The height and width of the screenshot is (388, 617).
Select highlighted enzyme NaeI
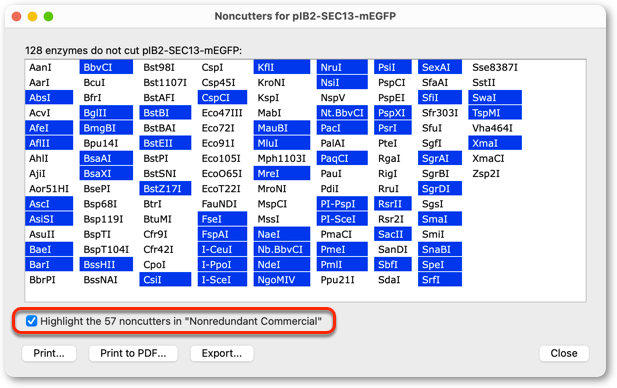(282, 234)
